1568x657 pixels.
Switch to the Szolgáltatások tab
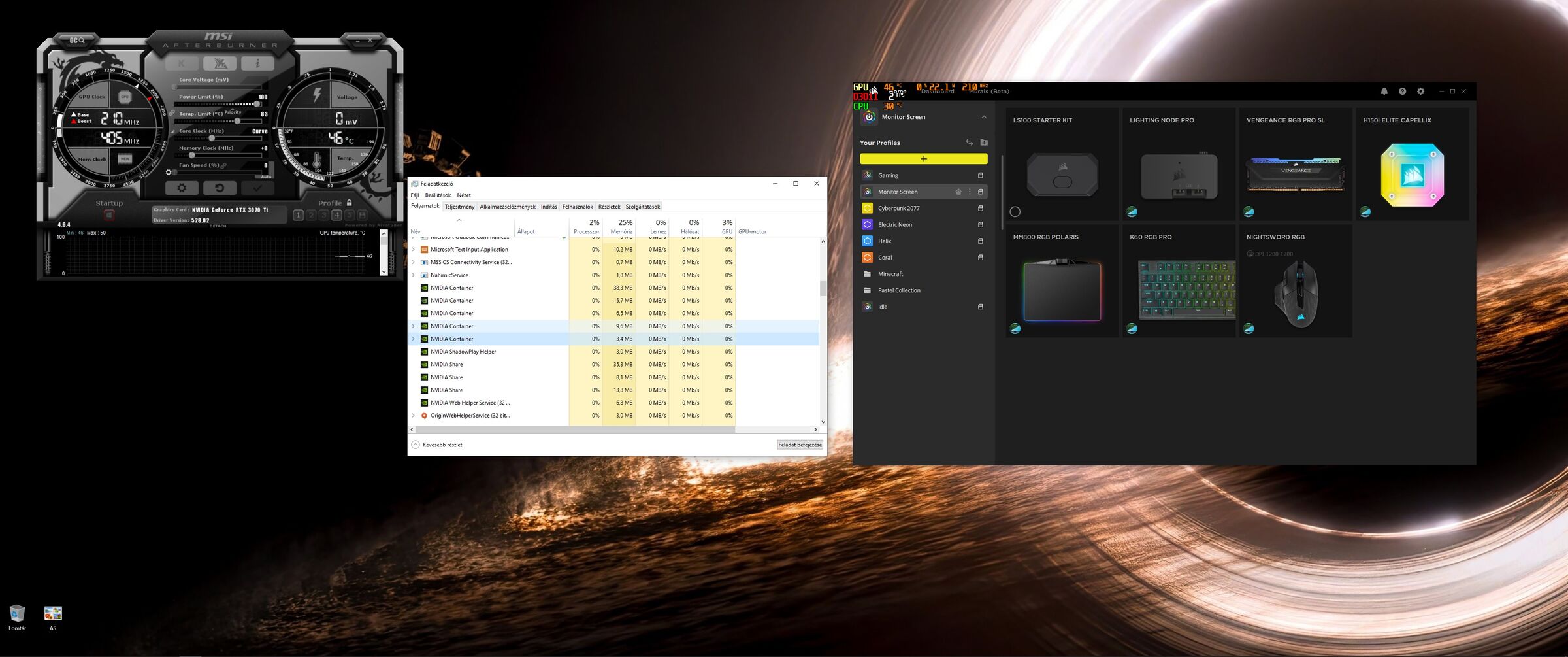(x=643, y=207)
